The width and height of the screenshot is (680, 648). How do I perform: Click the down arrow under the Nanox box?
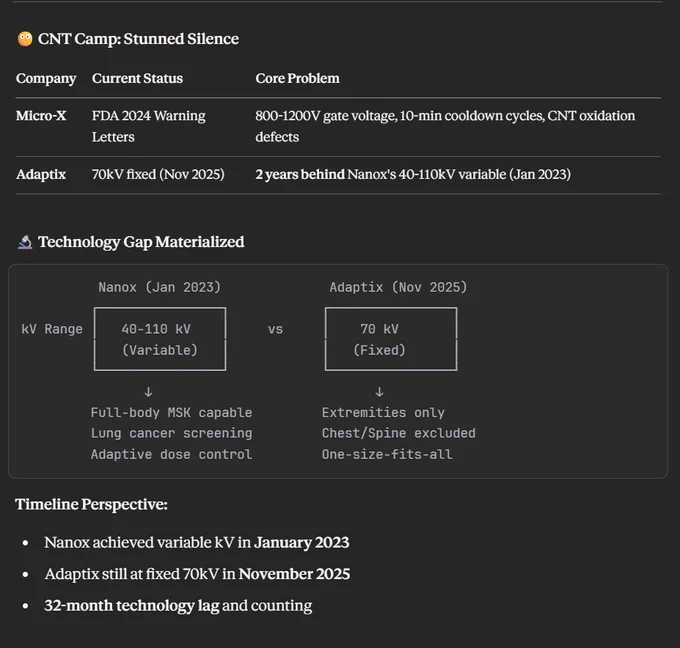tap(148, 392)
